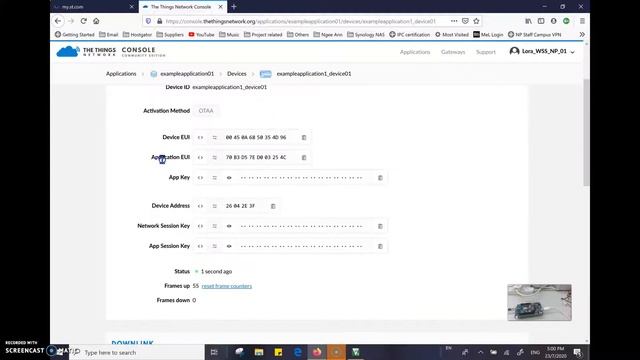
Task: Open the MeL Login bookmark
Action: pos(488,35)
